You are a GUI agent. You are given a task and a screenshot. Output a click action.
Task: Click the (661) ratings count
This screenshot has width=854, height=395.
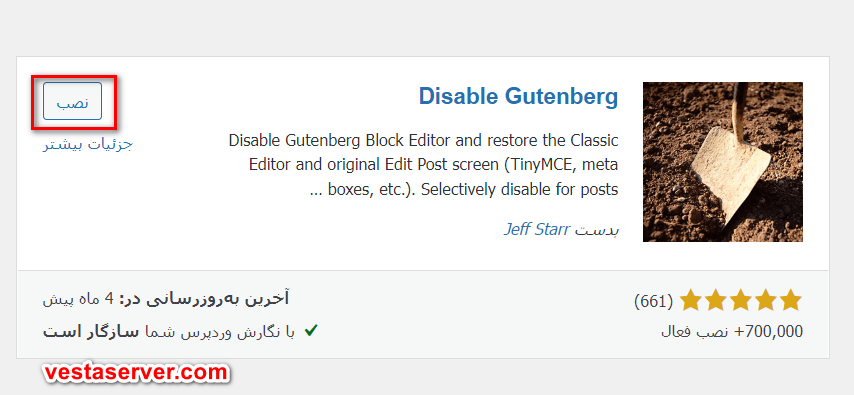[654, 301]
